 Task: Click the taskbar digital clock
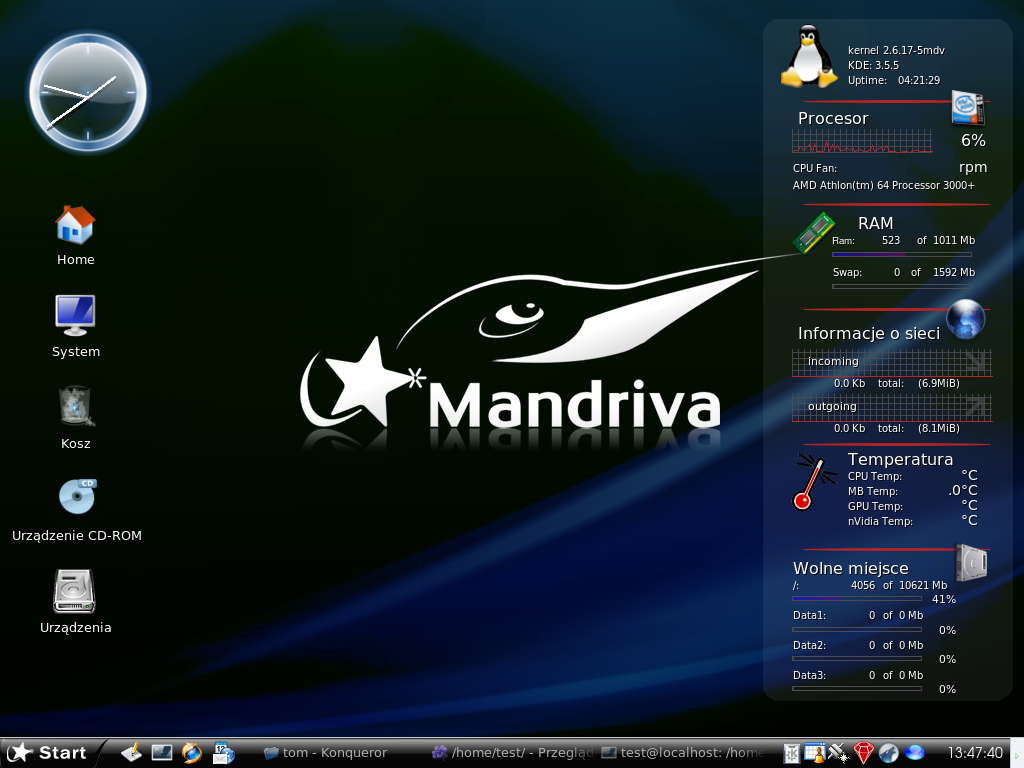point(974,753)
